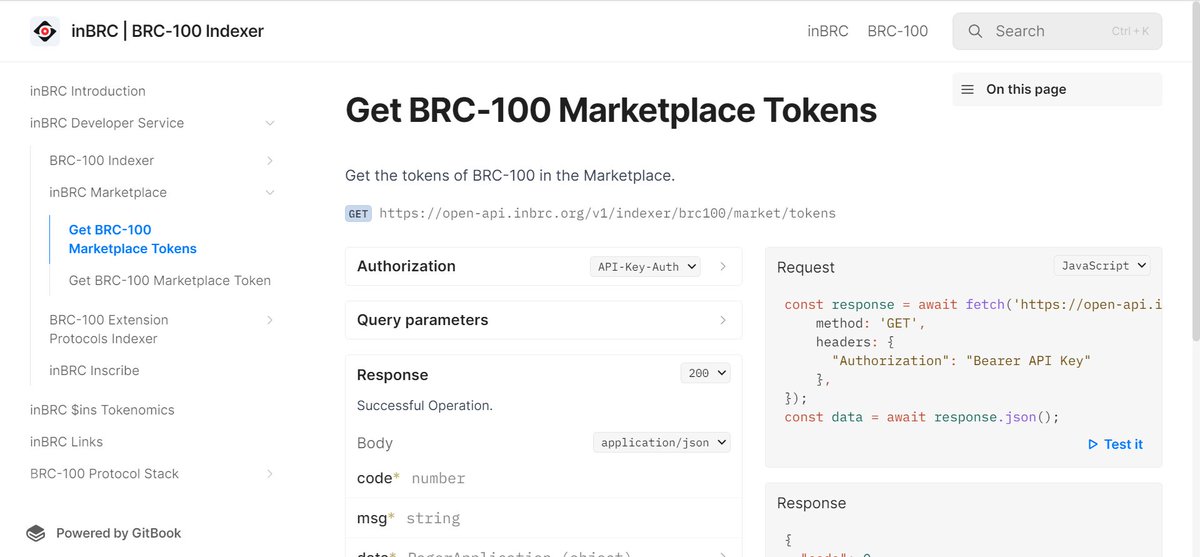This screenshot has width=1200, height=557.
Task: Open the 200 status code dropdown
Action: click(x=706, y=373)
